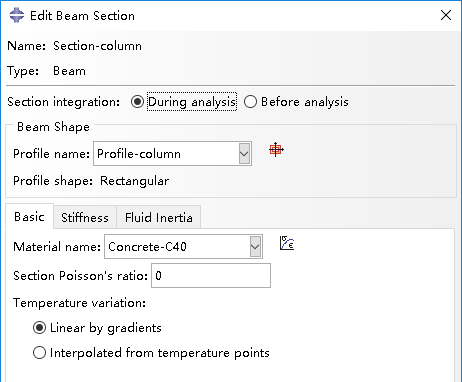Screen dimensions: 462x382
Task: Open the create material stress-strain icon
Action: (x=287, y=243)
